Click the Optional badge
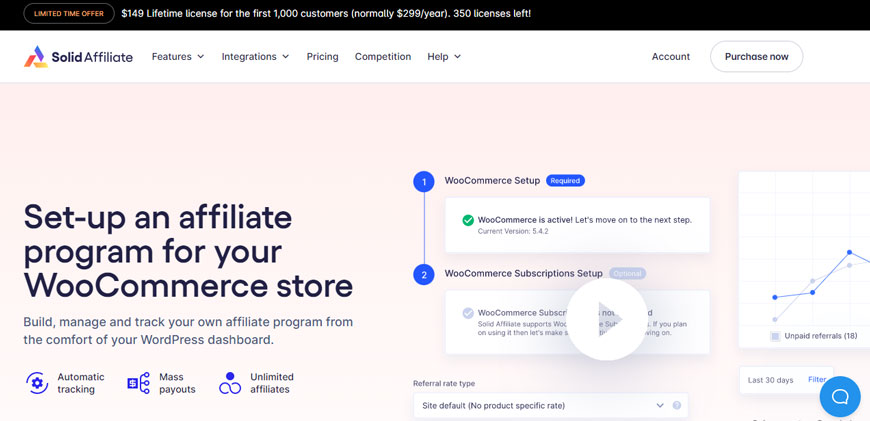 pyautogui.click(x=628, y=273)
